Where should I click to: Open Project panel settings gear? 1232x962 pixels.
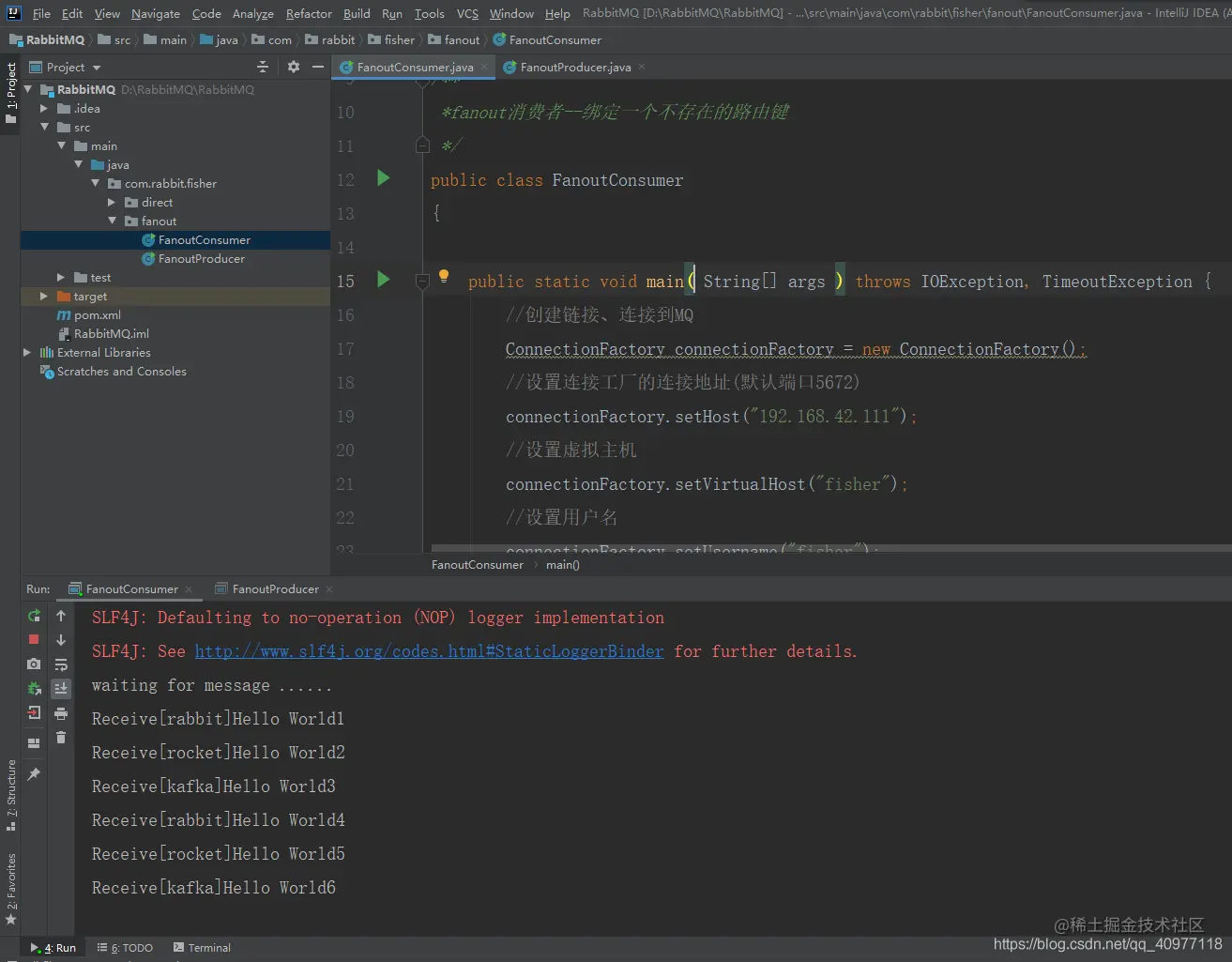[294, 67]
